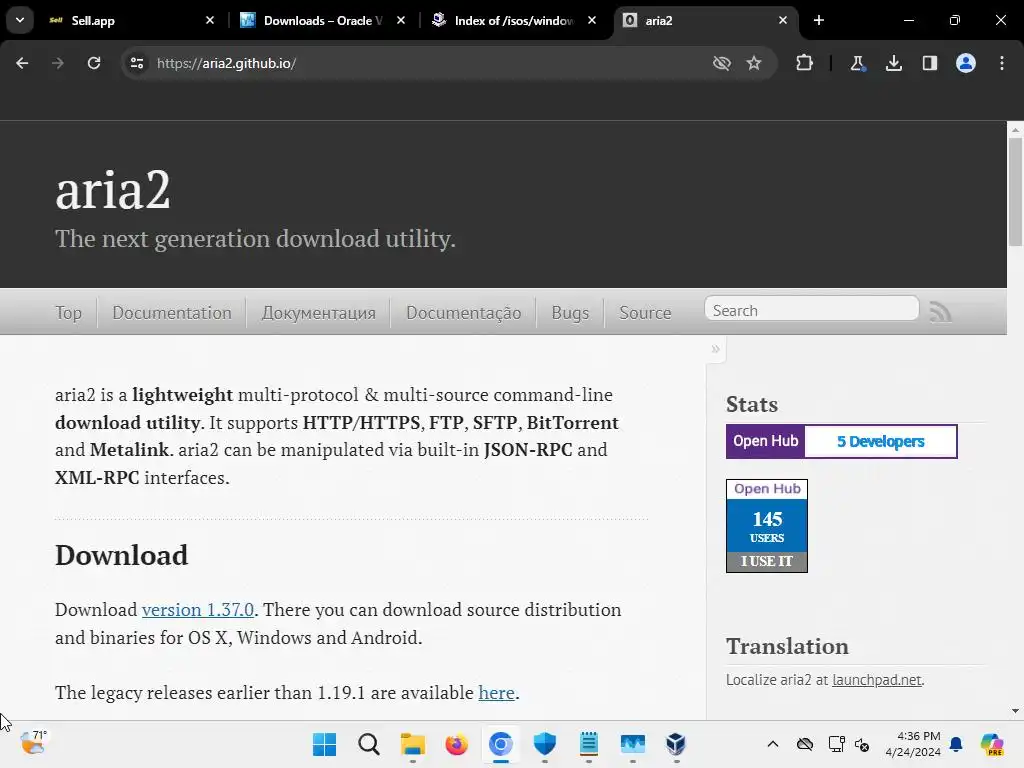The image size is (1024, 768).
Task: Open Copilot preview icon in taskbar
Action: coord(992,744)
